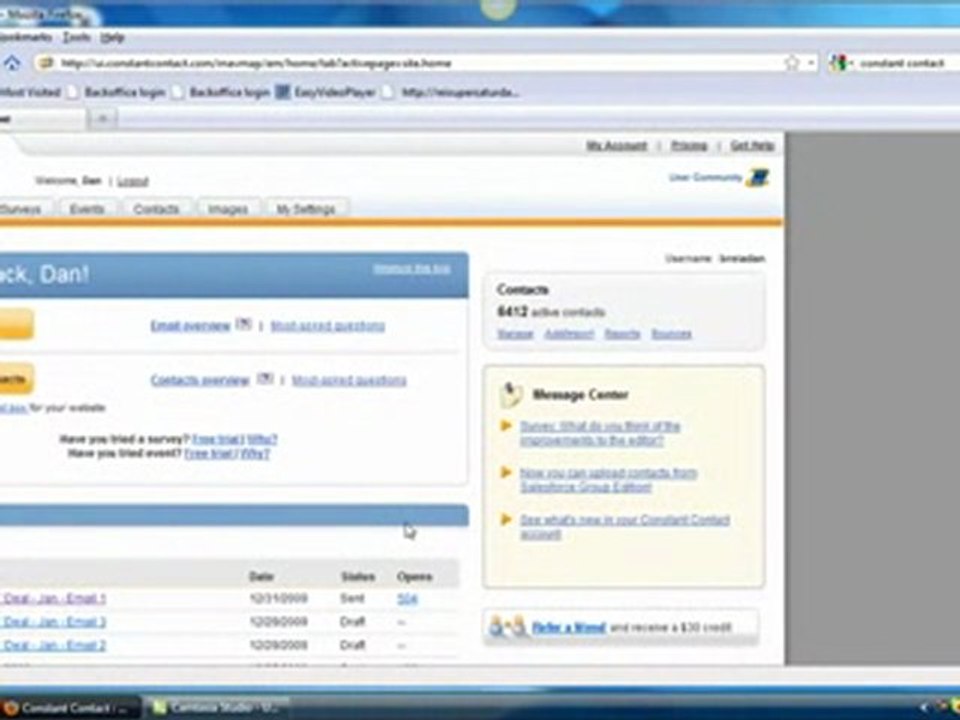The width and height of the screenshot is (960, 720).
Task: Click the opens count for Email 1
Action: [x=407, y=599]
